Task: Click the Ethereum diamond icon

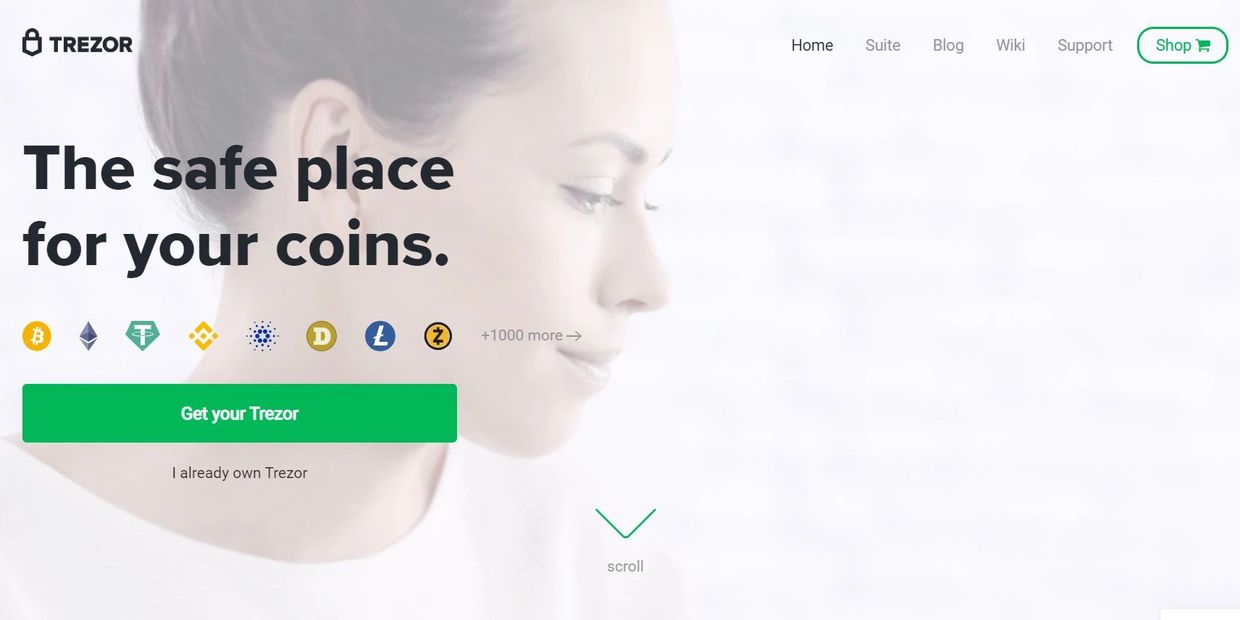Action: [x=89, y=336]
